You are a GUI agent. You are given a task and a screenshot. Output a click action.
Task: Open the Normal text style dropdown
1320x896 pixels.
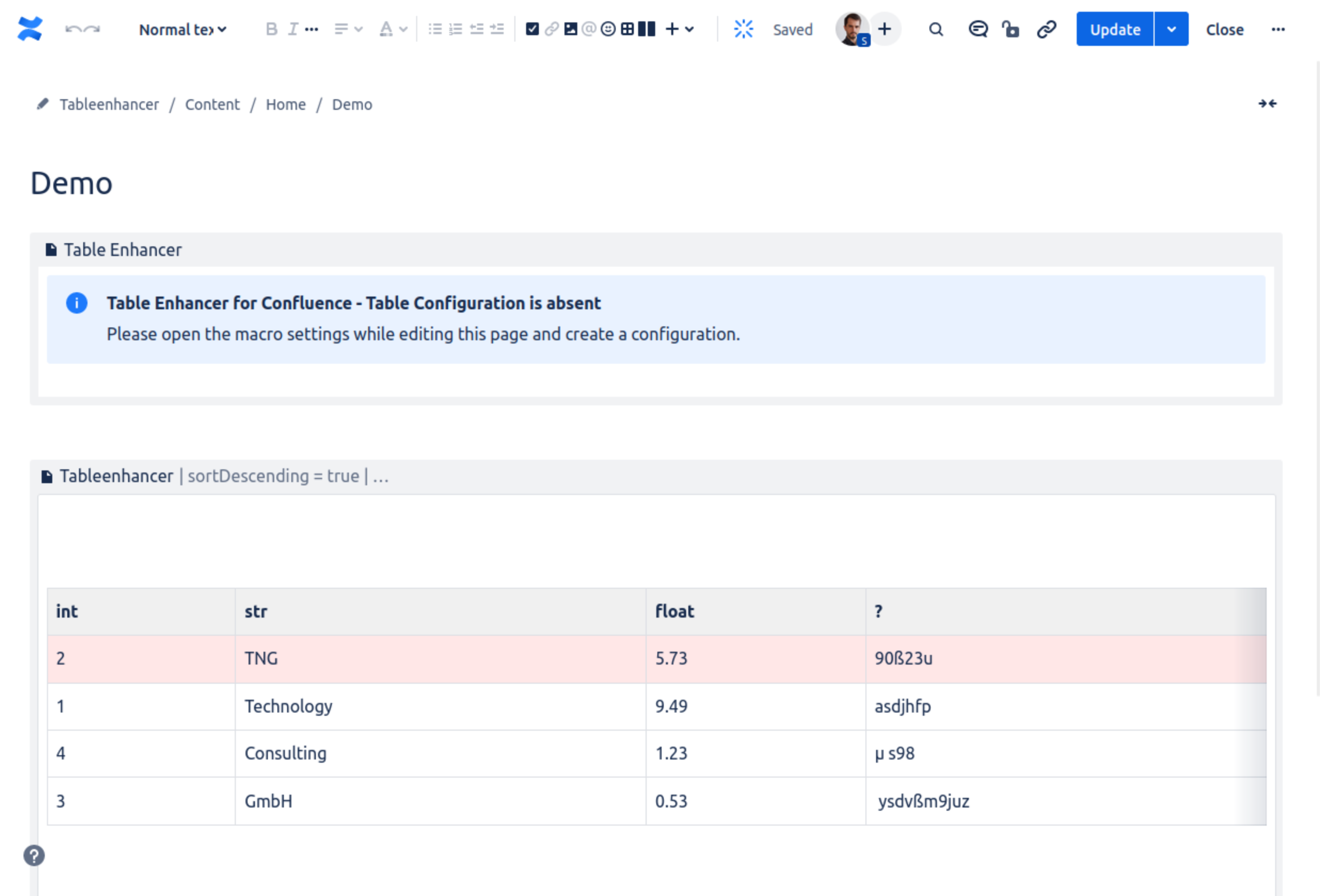182,29
